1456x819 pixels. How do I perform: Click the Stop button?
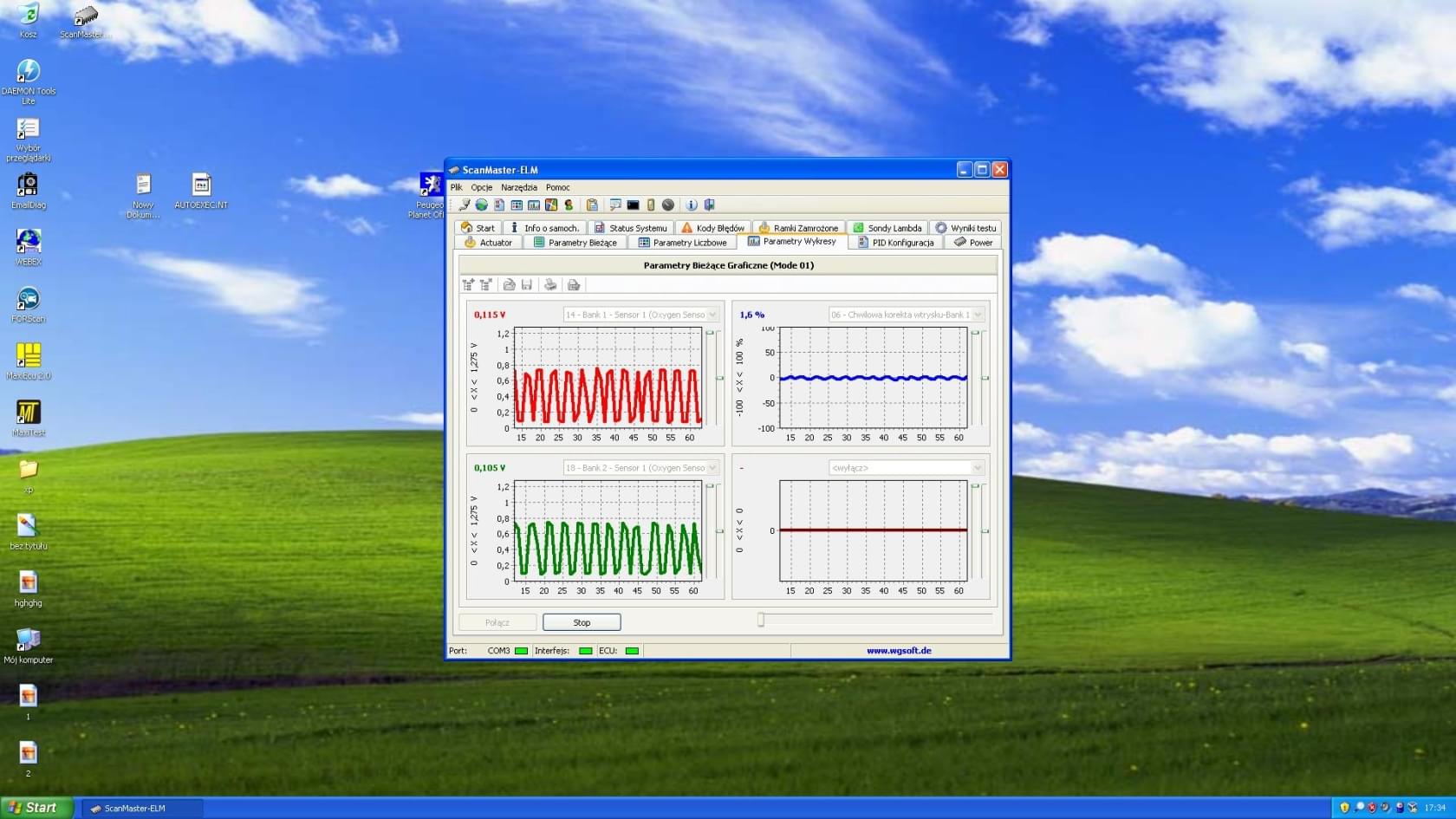pos(582,622)
